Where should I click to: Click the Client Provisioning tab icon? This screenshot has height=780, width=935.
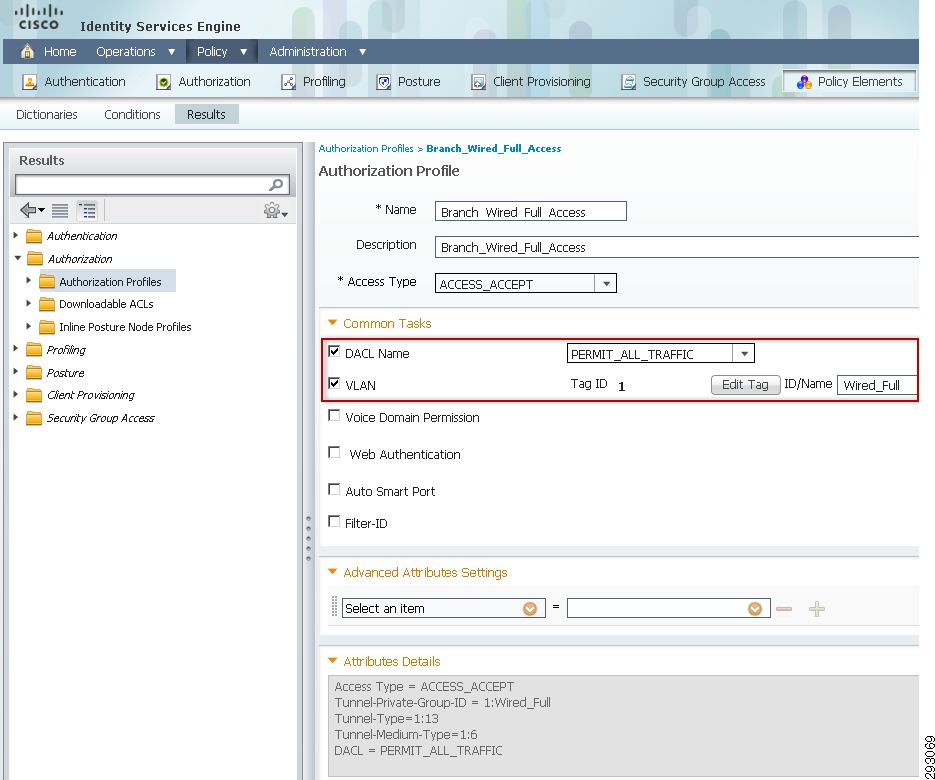coord(478,82)
